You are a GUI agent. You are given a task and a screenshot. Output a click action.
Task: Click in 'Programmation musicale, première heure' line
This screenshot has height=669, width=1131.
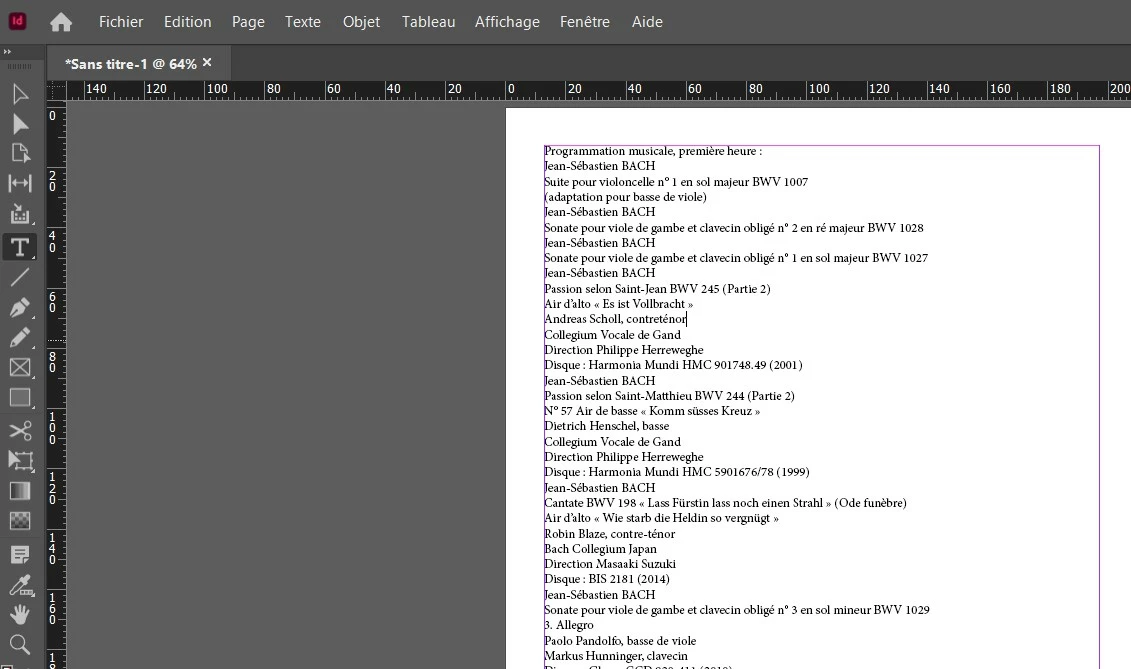click(653, 151)
